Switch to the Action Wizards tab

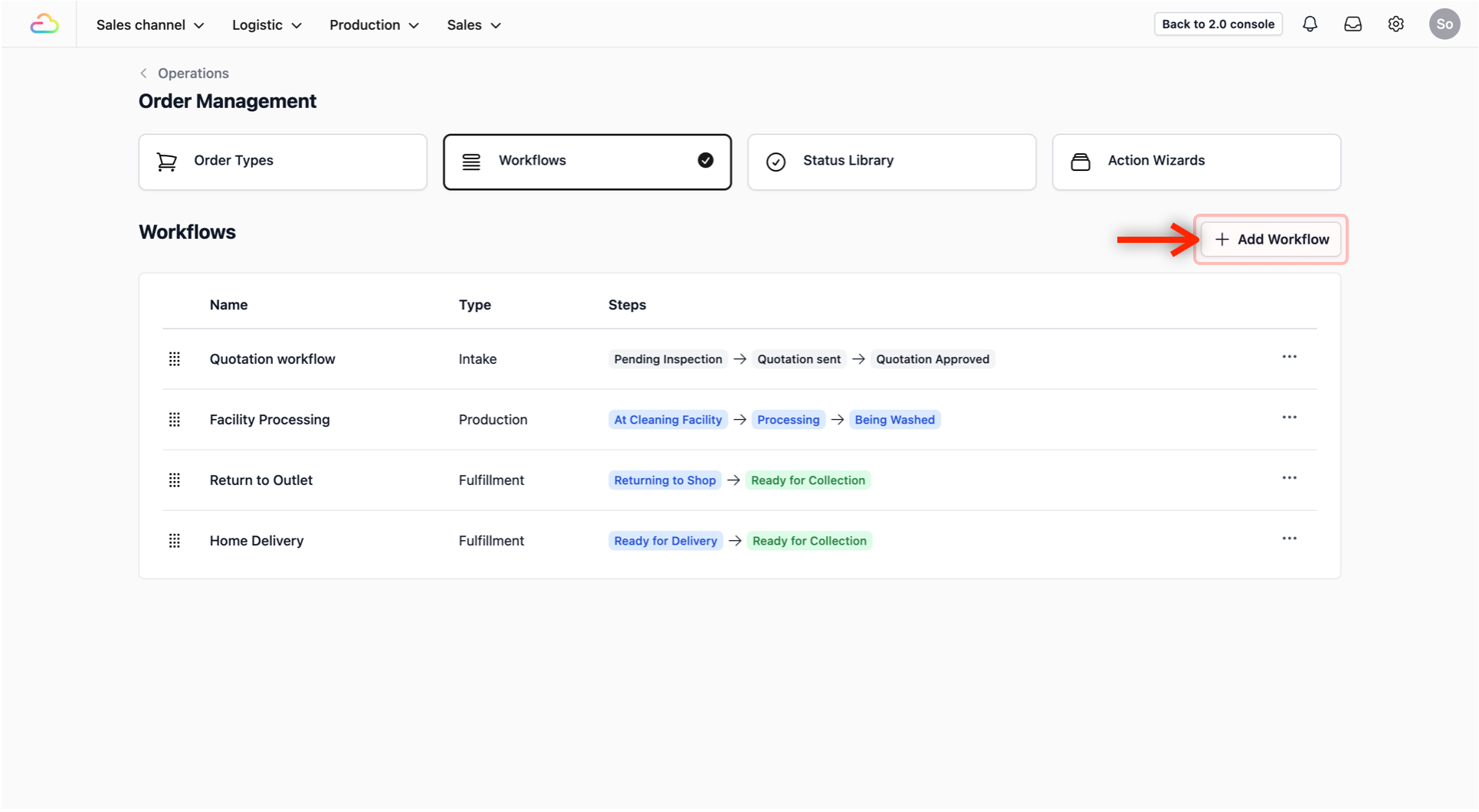point(1196,162)
